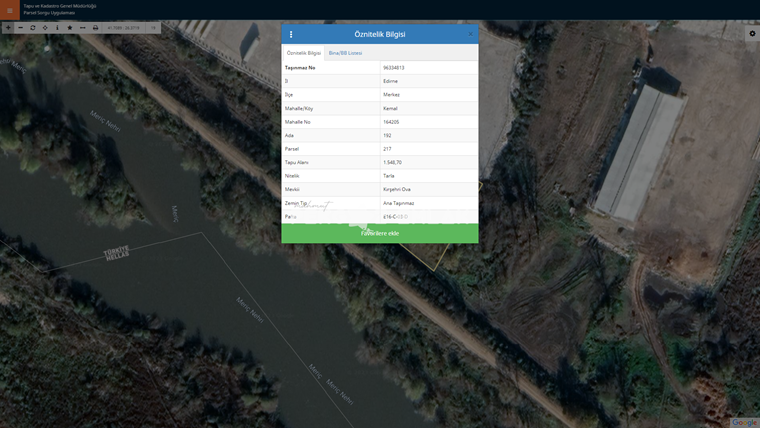Click the Parsel label
This screenshot has width=760, height=428.
point(292,149)
